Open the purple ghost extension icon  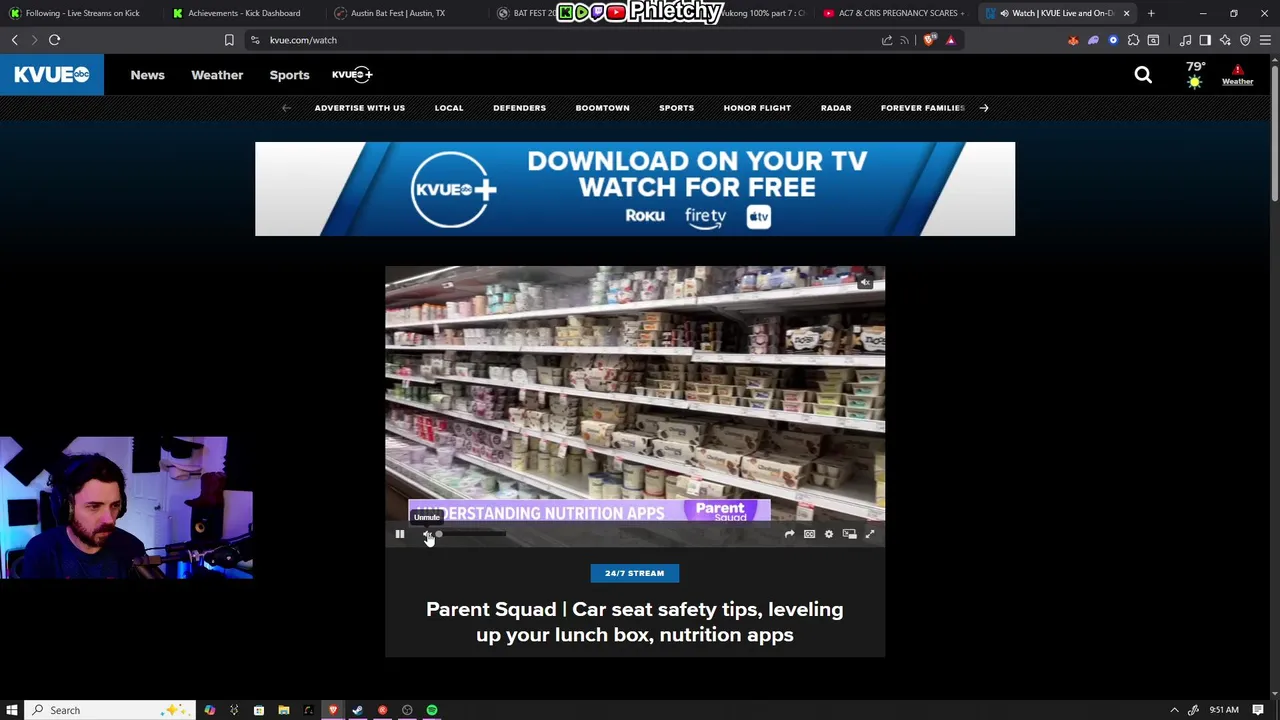1093,40
